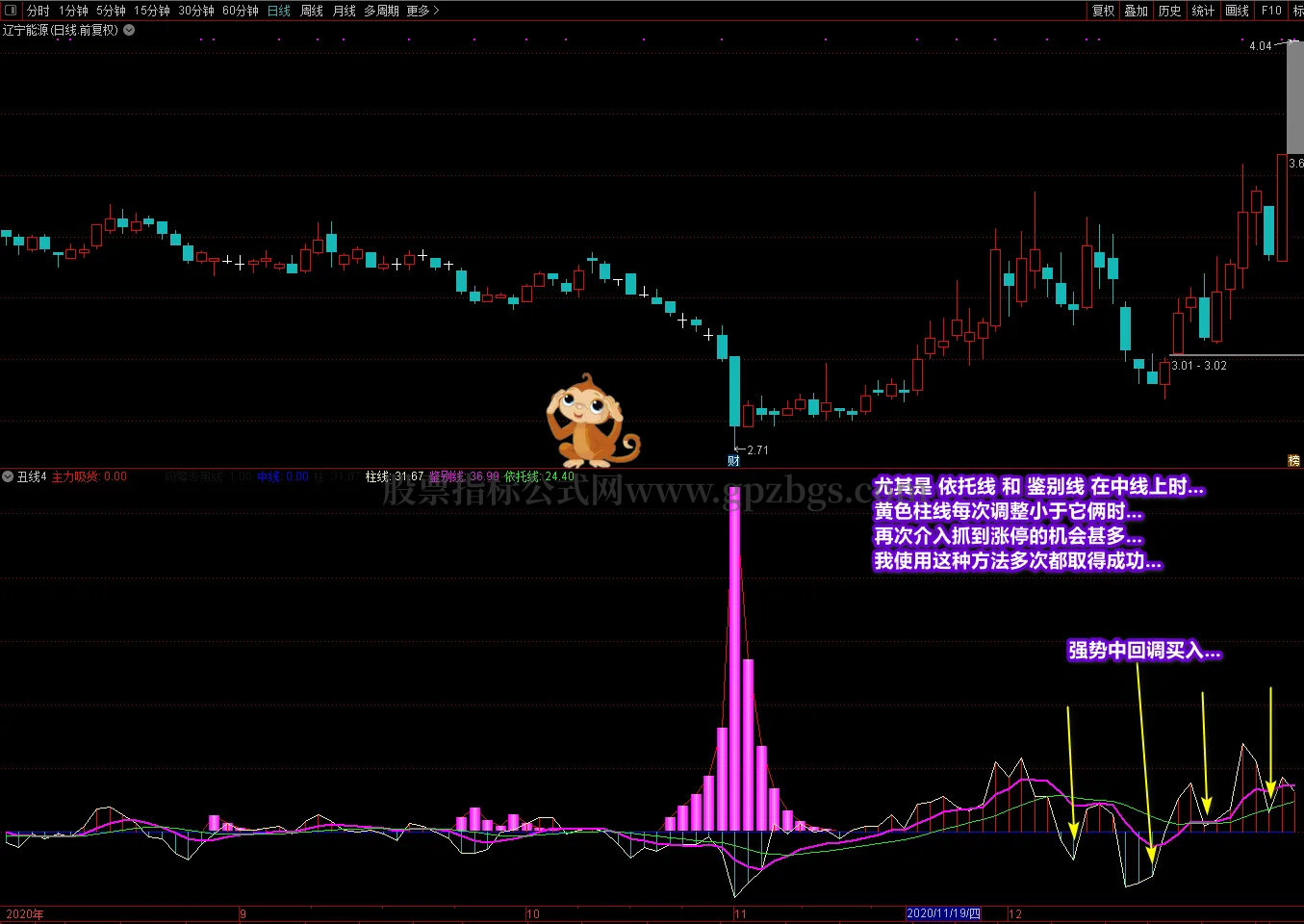Click the tallest magenta bar in the indicator
The height and width of the screenshot is (924, 1304).
(735, 660)
